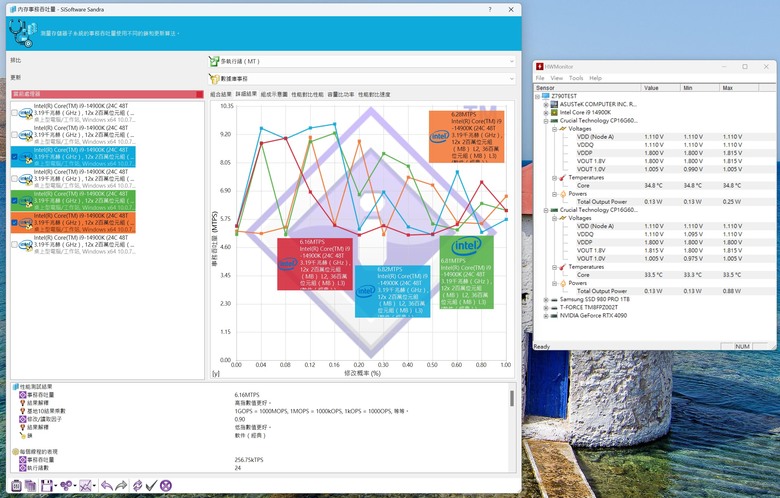The width and height of the screenshot is (780, 498).
Task: Expand the T-FORCE TM8FPZ002T node
Action: pos(546,307)
